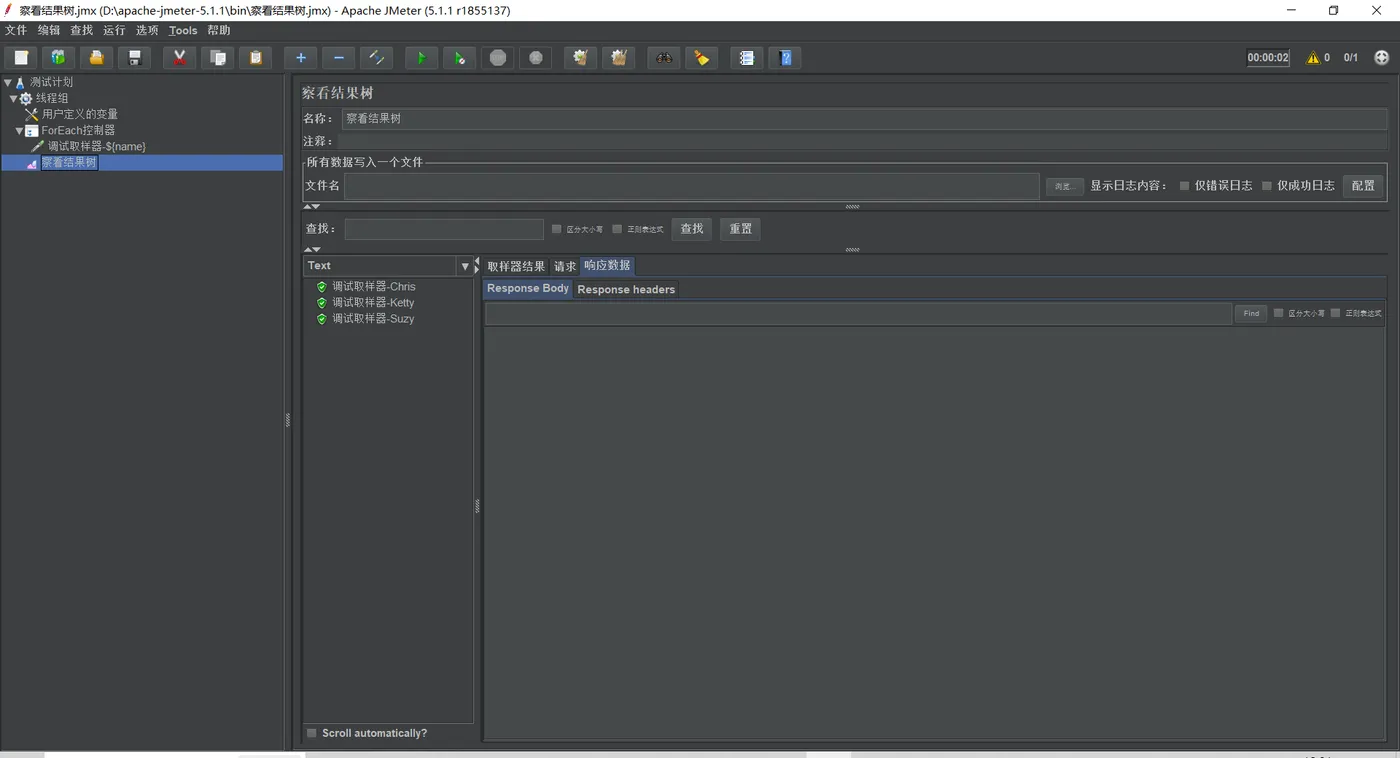
Task: Click the 查找 search button
Action: 692,229
